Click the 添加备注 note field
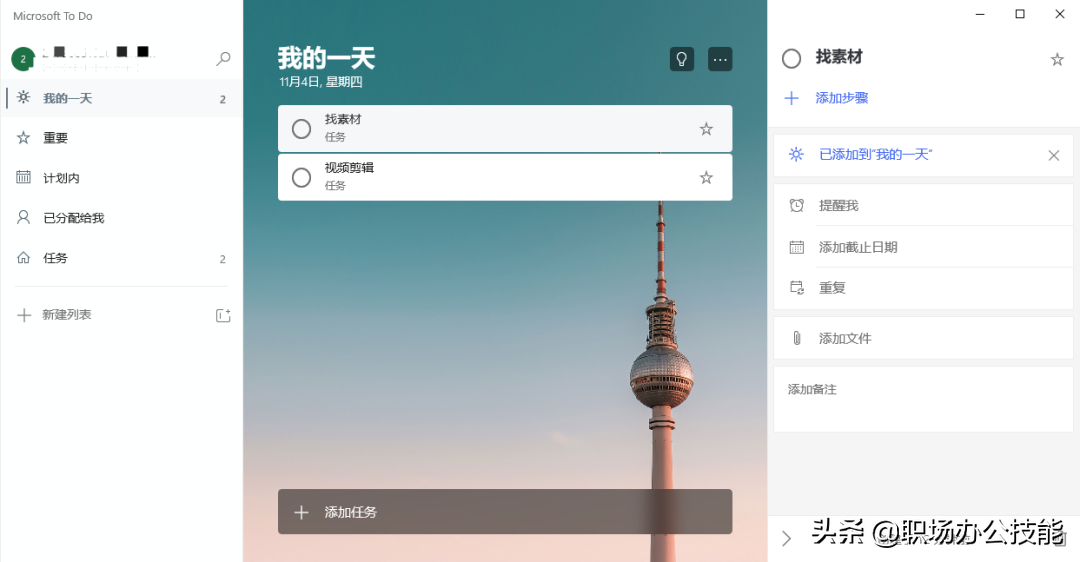Image resolution: width=1080 pixels, height=562 pixels. tap(923, 399)
